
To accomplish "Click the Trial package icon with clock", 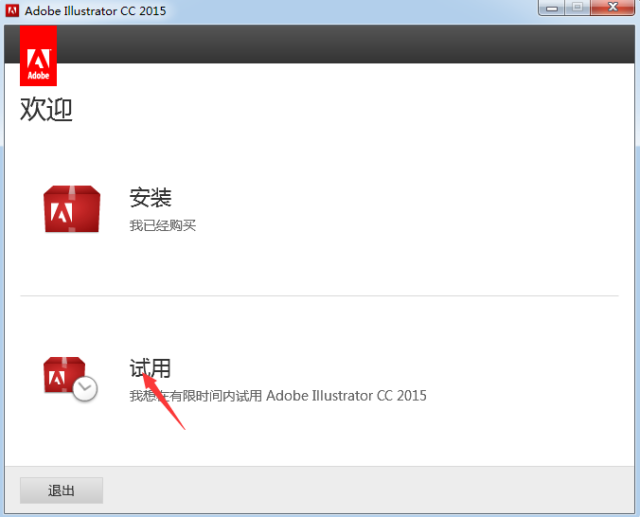I will point(70,377).
